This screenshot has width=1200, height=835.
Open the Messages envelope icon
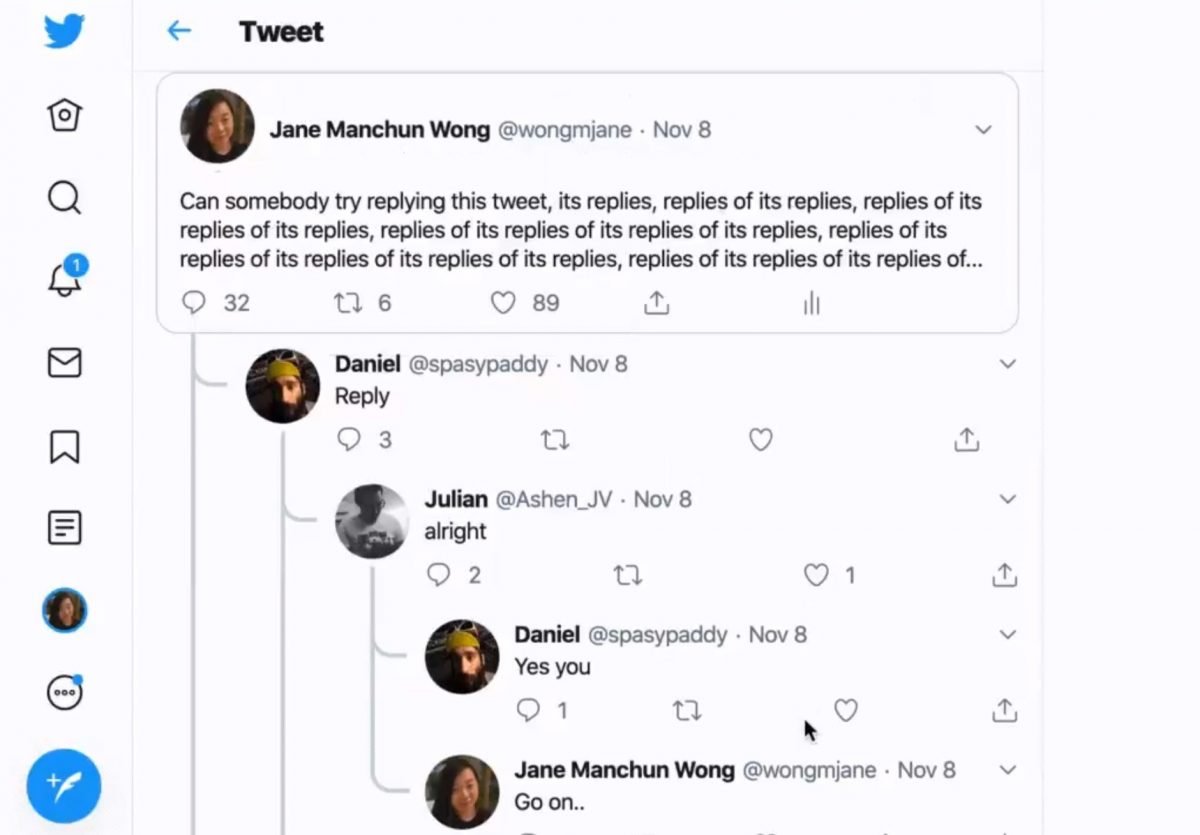click(64, 362)
